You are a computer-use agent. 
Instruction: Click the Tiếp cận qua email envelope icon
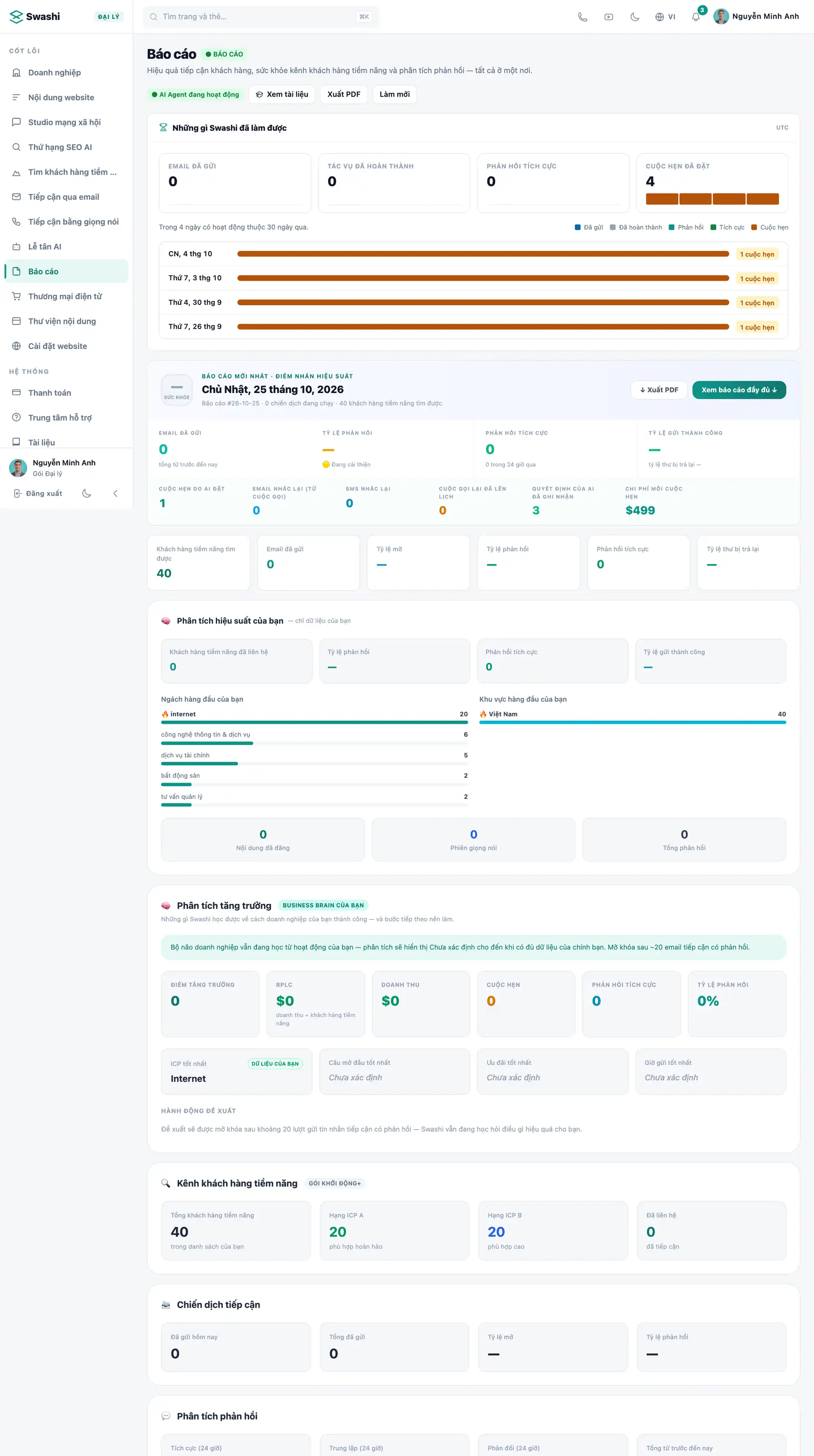16,197
